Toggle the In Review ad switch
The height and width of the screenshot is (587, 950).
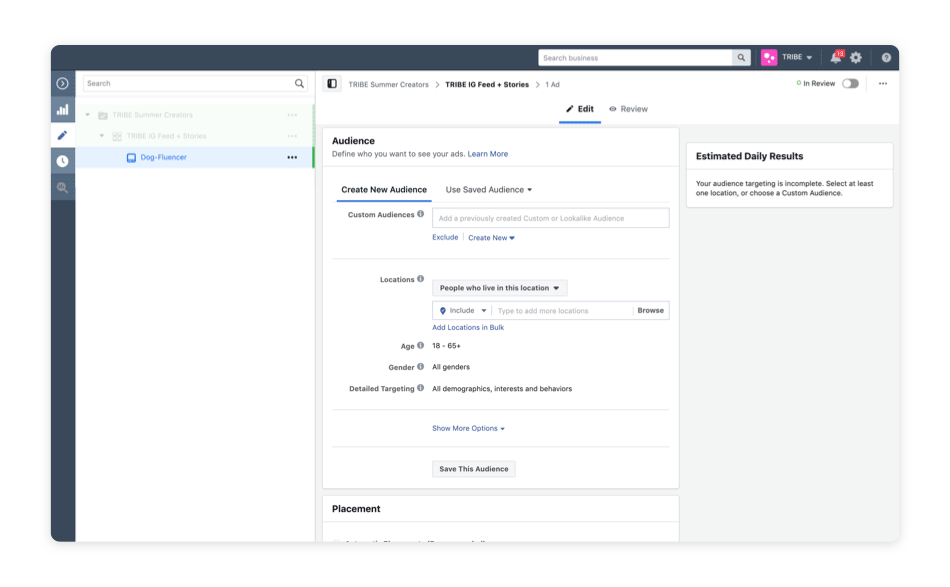850,84
